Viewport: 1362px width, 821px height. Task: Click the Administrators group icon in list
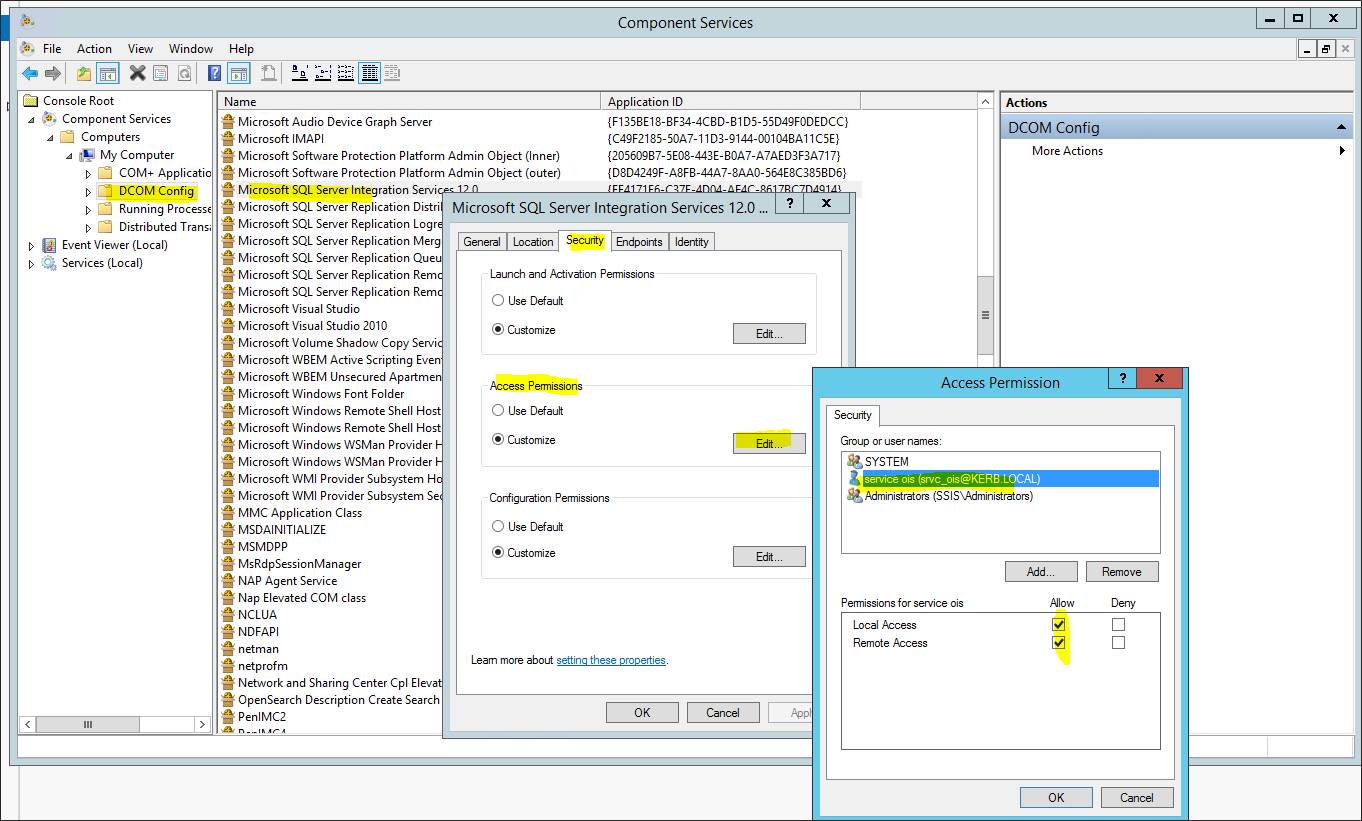(854, 495)
